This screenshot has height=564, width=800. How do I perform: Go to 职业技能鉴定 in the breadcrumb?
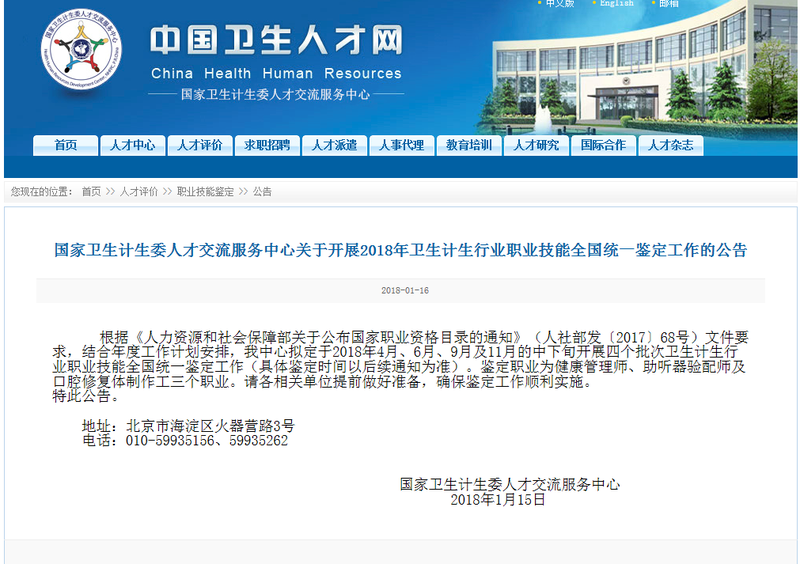click(x=205, y=192)
